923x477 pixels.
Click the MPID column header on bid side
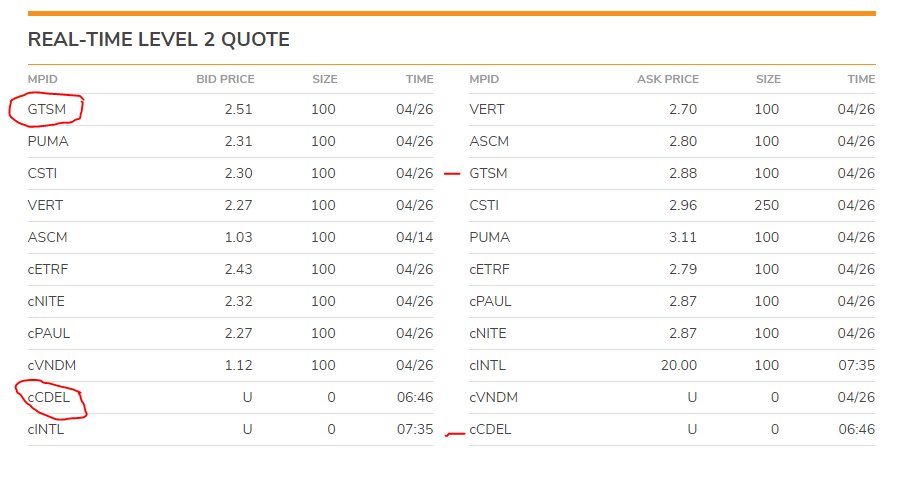pos(42,79)
